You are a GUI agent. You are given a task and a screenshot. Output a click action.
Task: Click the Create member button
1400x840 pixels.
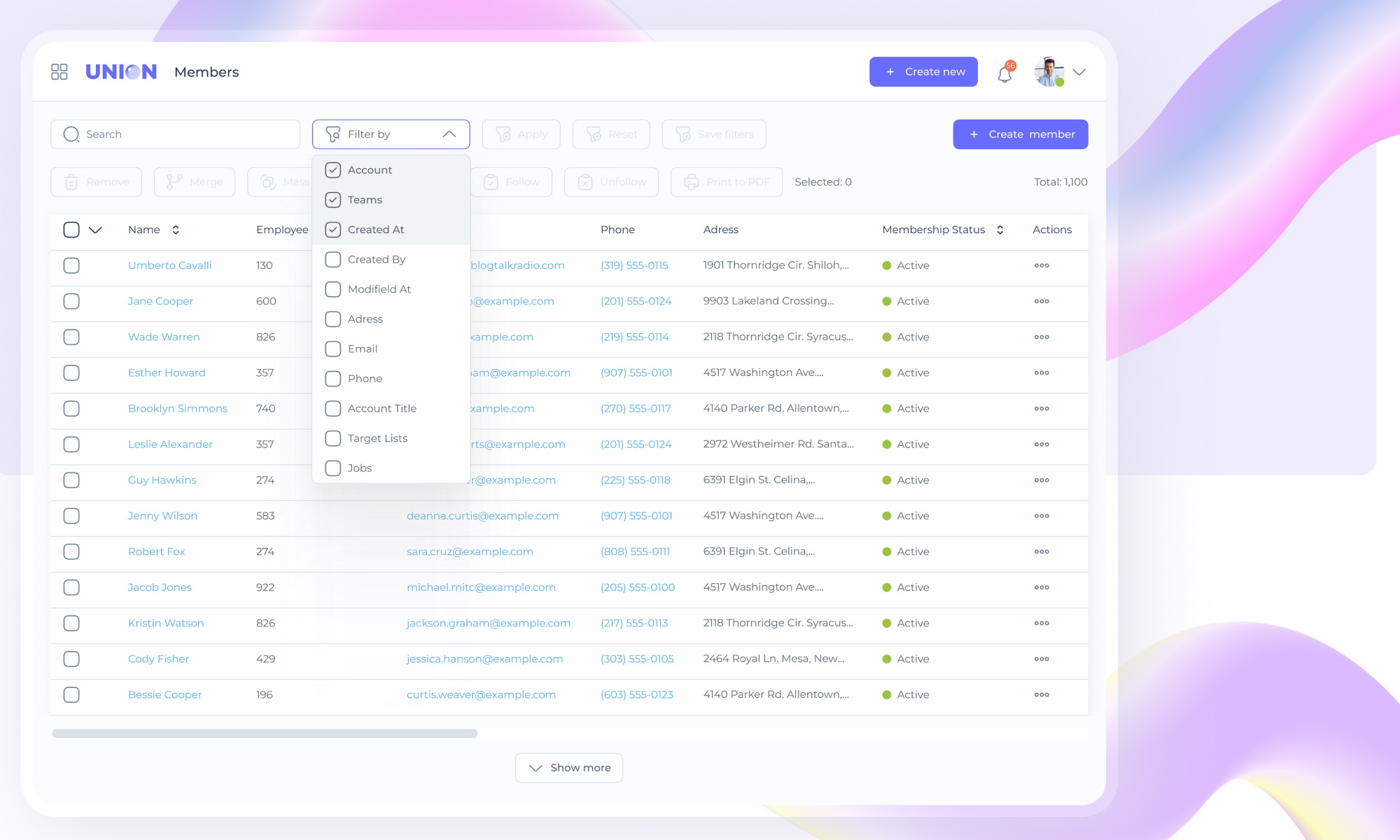tap(1020, 134)
